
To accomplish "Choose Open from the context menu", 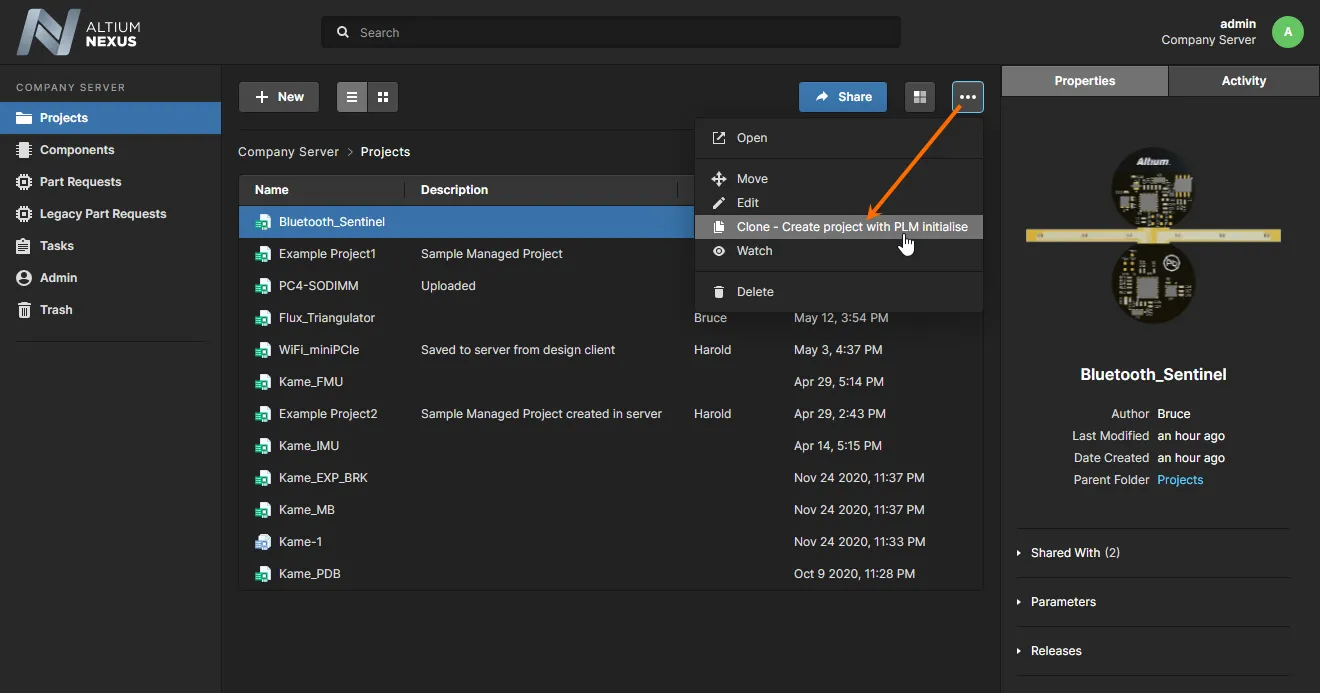I will tap(839, 138).
